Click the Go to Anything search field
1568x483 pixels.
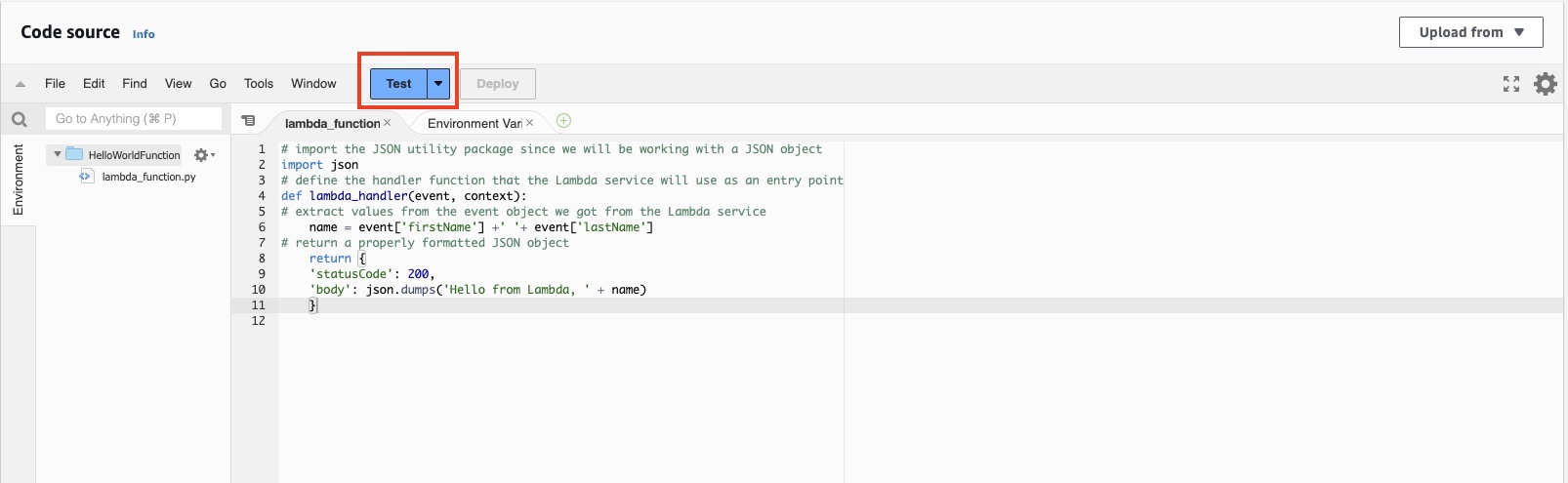(133, 119)
